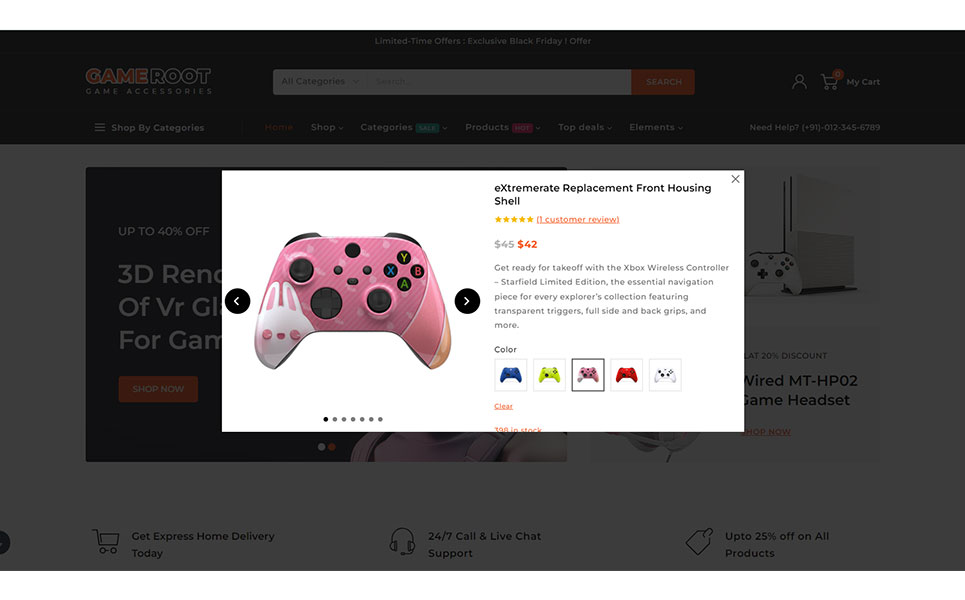Click the headset support icon

[402, 542]
